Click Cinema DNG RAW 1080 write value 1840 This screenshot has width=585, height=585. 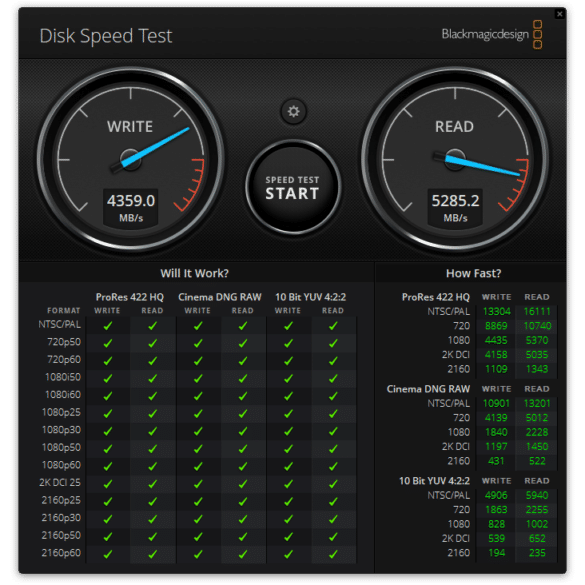[496, 432]
